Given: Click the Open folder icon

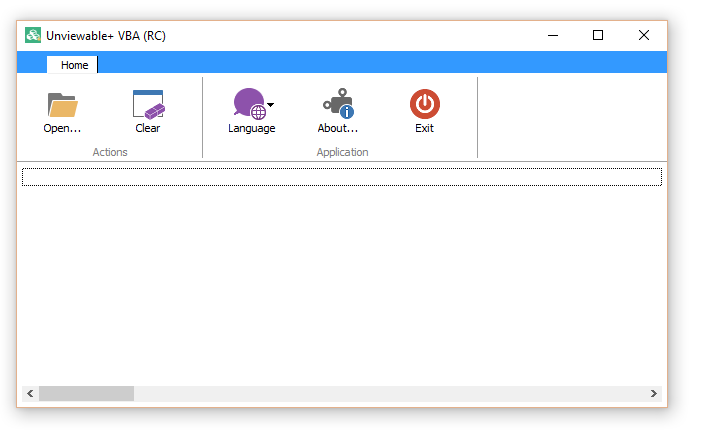Looking at the screenshot, I should click(62, 104).
